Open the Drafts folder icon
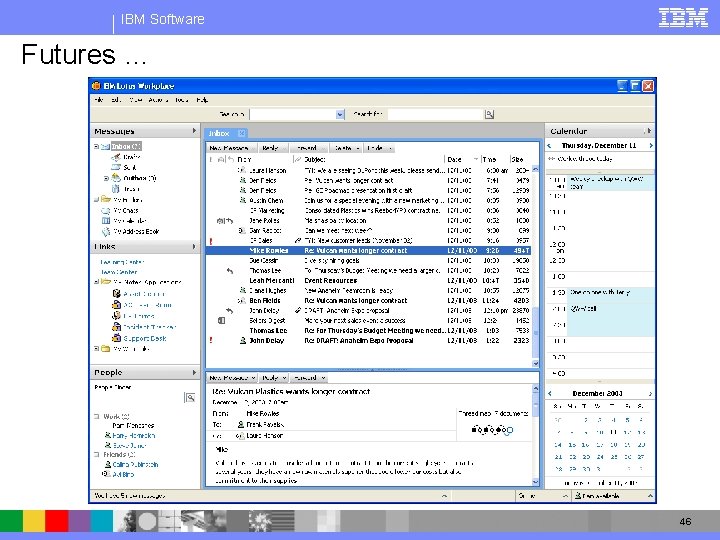 pos(116,157)
